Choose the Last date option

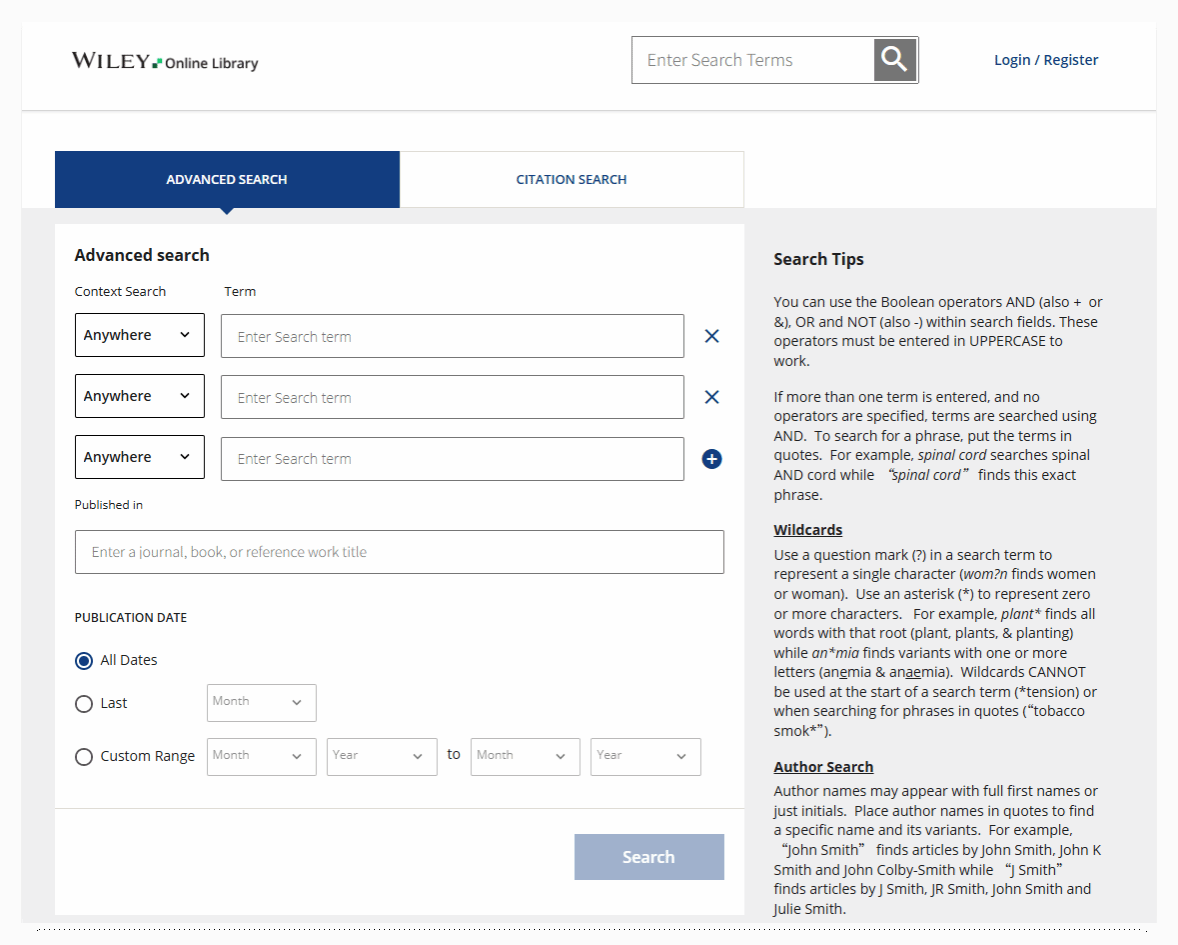[x=84, y=704]
